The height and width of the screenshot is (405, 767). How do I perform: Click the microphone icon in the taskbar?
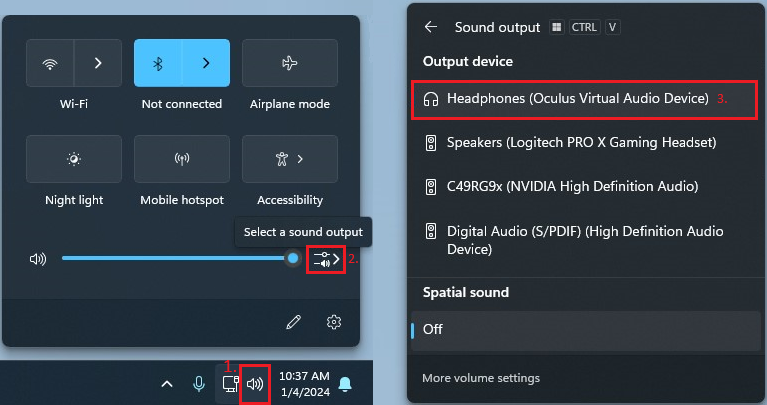tap(200, 383)
